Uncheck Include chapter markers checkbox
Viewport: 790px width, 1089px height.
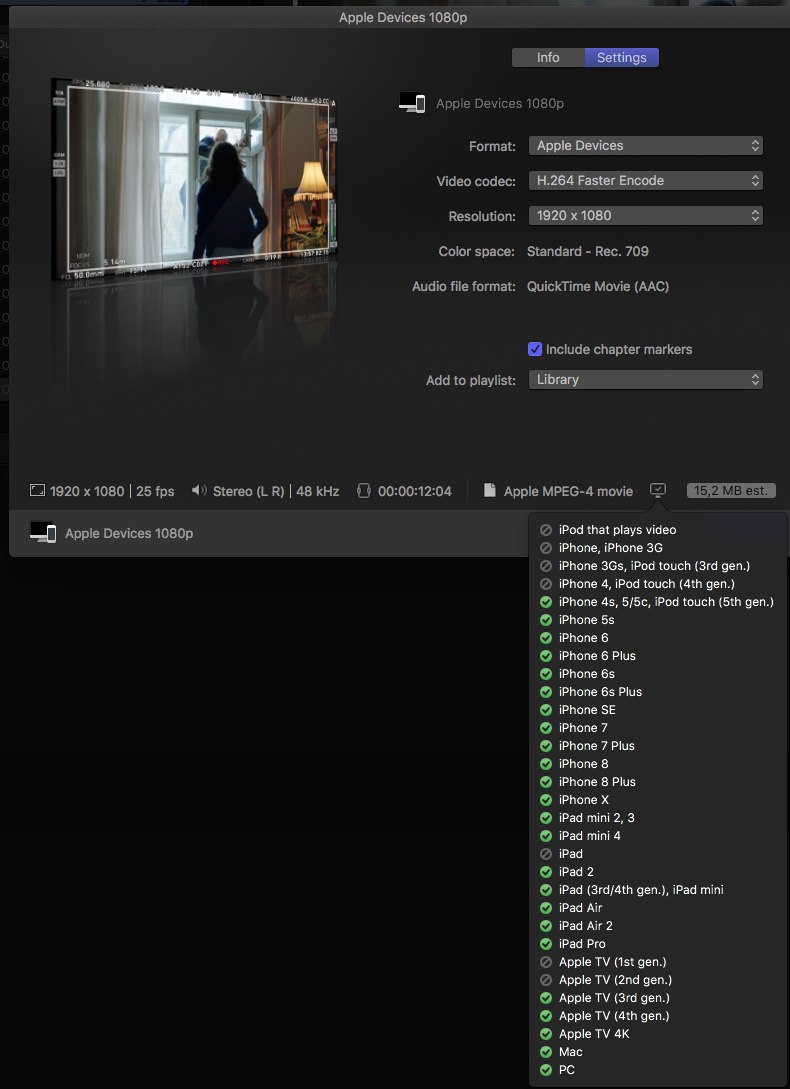coord(534,349)
